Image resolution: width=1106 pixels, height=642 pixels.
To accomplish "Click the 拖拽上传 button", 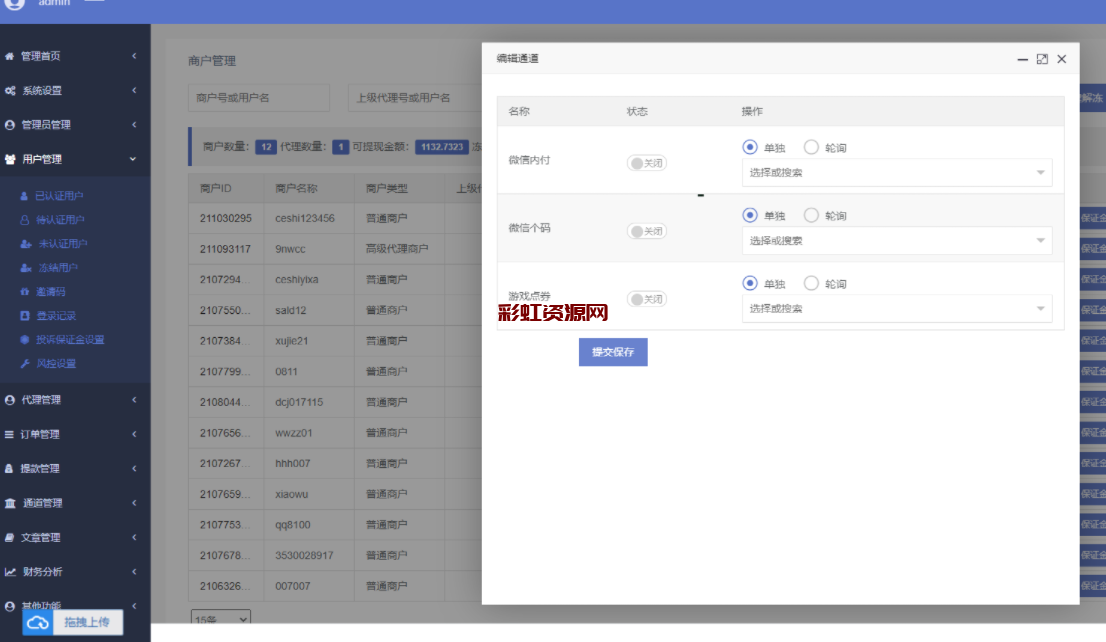I will point(88,622).
